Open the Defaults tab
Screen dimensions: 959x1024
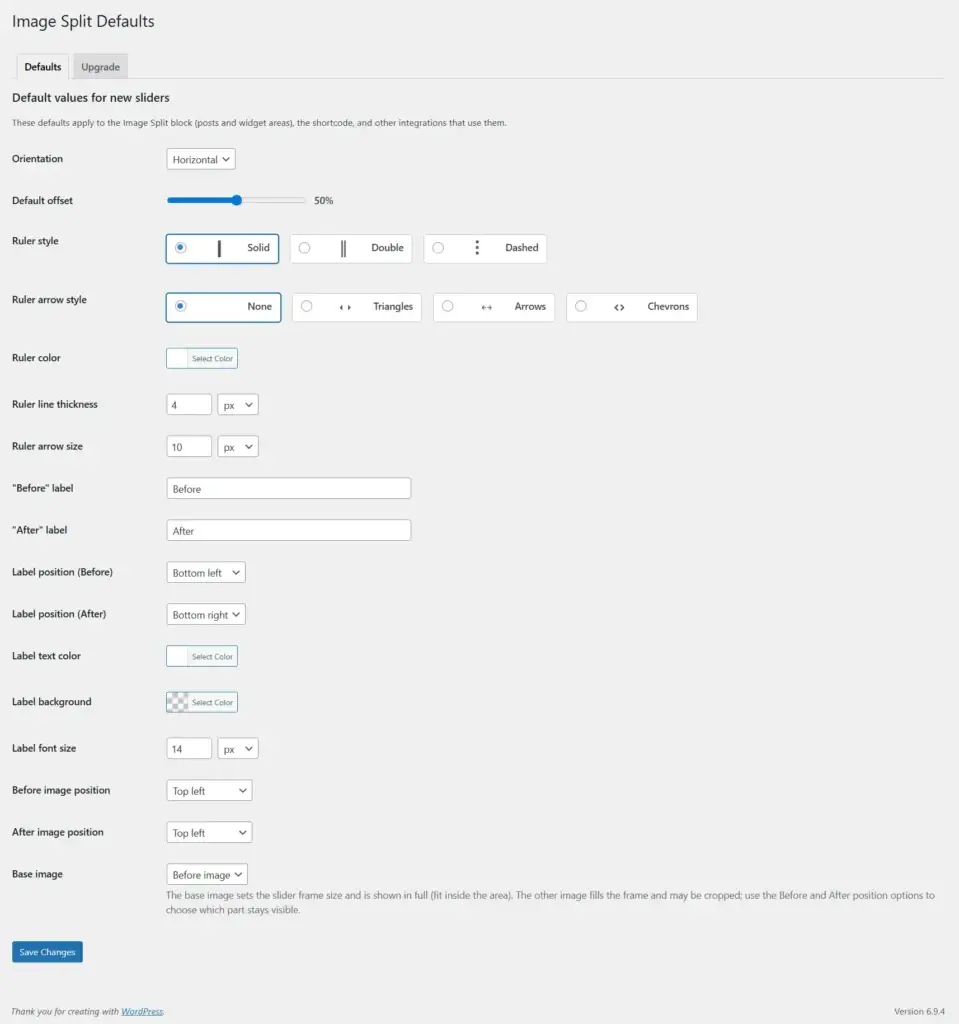point(43,67)
